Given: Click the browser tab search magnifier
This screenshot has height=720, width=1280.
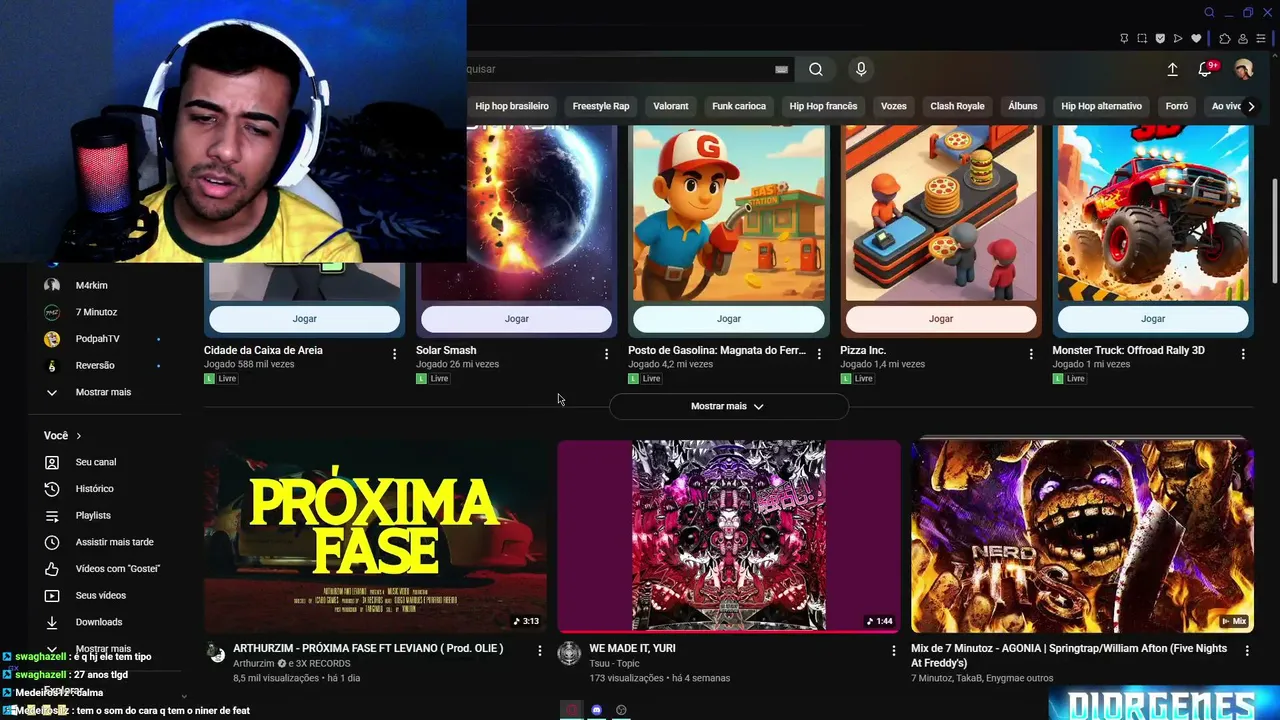Looking at the screenshot, I should tap(1209, 12).
